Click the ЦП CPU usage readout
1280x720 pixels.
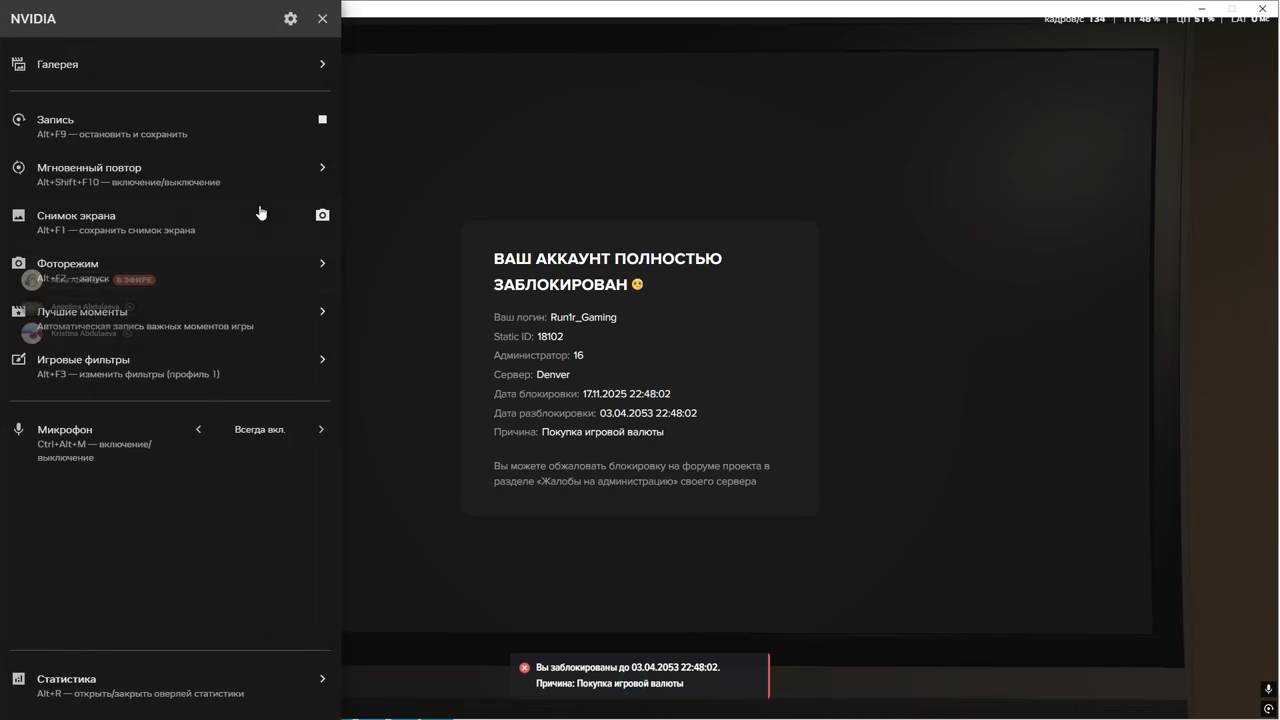1196,19
